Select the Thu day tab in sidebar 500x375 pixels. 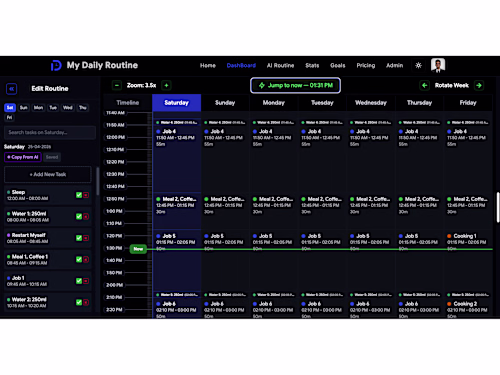[x=83, y=108]
